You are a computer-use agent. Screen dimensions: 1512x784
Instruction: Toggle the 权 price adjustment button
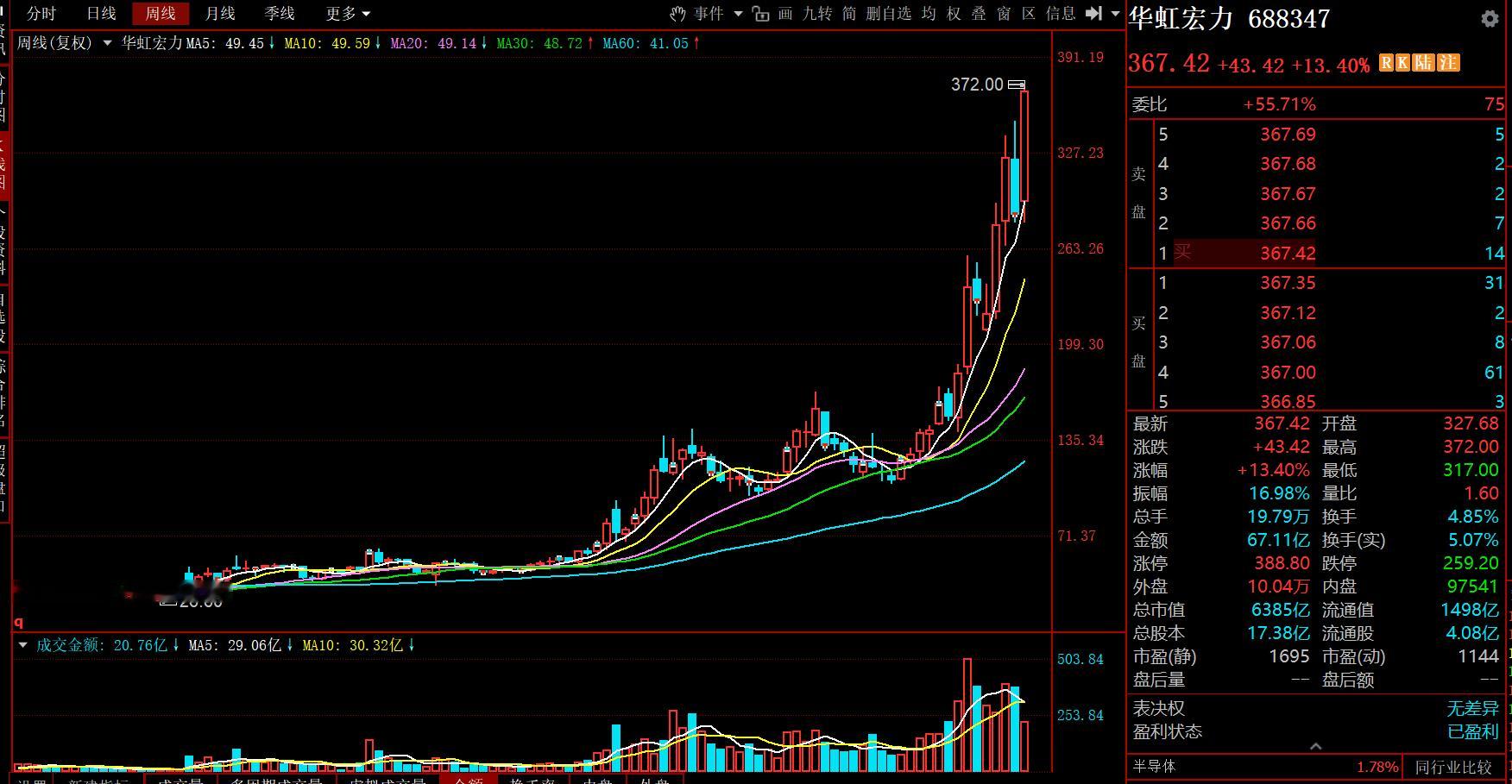954,14
